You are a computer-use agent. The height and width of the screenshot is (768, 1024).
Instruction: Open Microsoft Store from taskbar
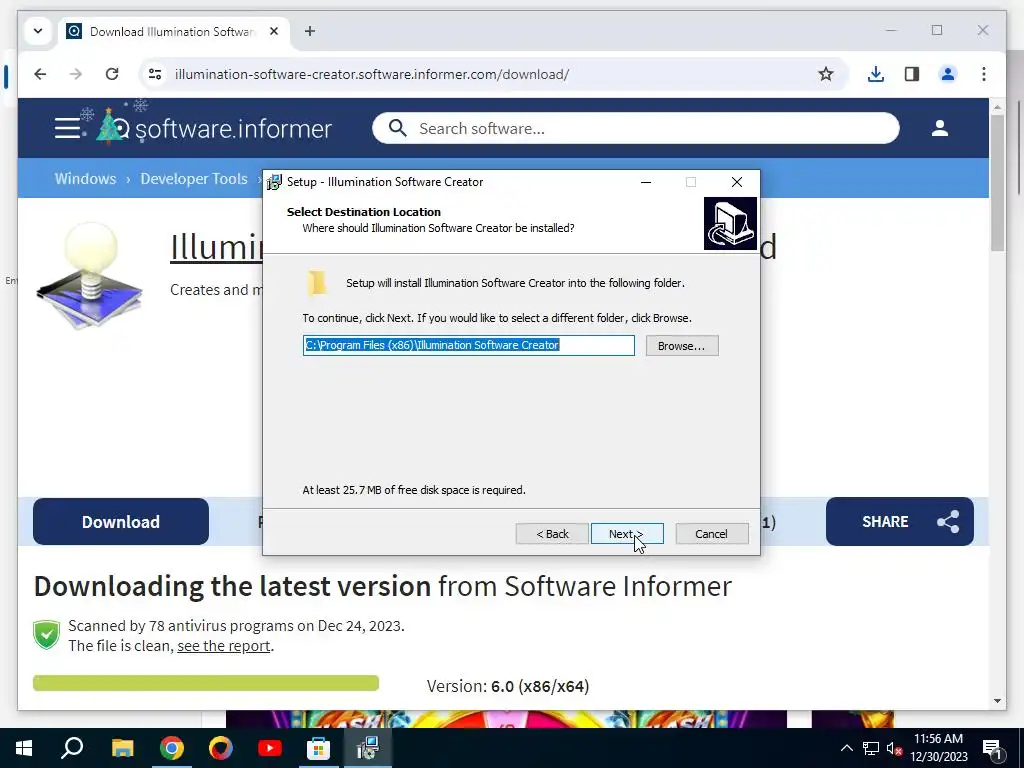point(318,748)
